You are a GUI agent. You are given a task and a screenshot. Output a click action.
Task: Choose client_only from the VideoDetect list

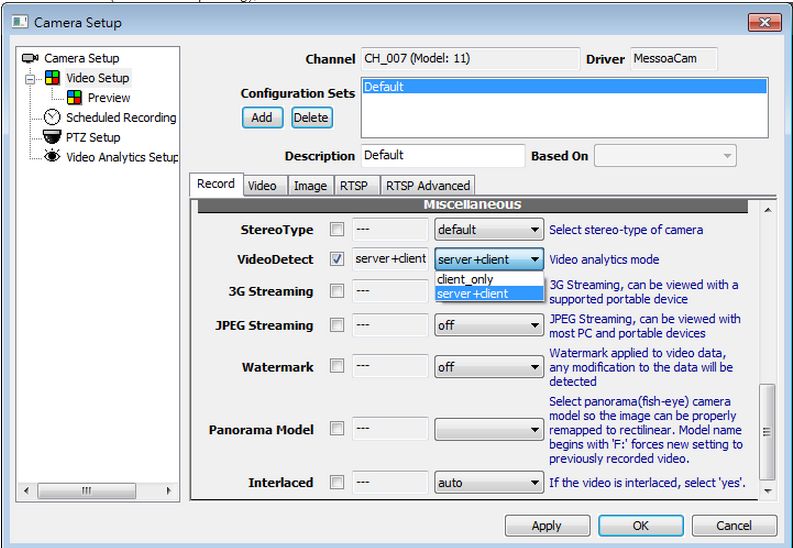tap(489, 279)
